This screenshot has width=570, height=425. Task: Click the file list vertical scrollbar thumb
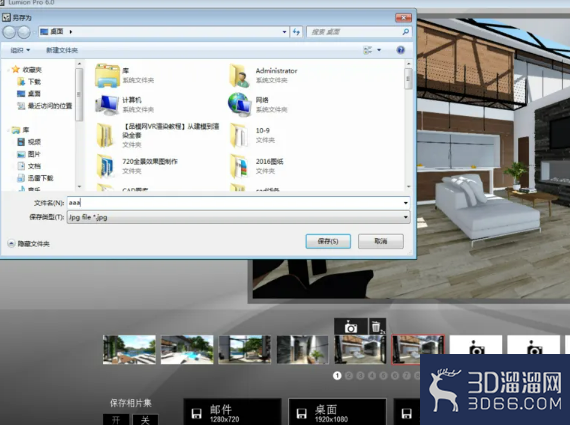[x=408, y=79]
